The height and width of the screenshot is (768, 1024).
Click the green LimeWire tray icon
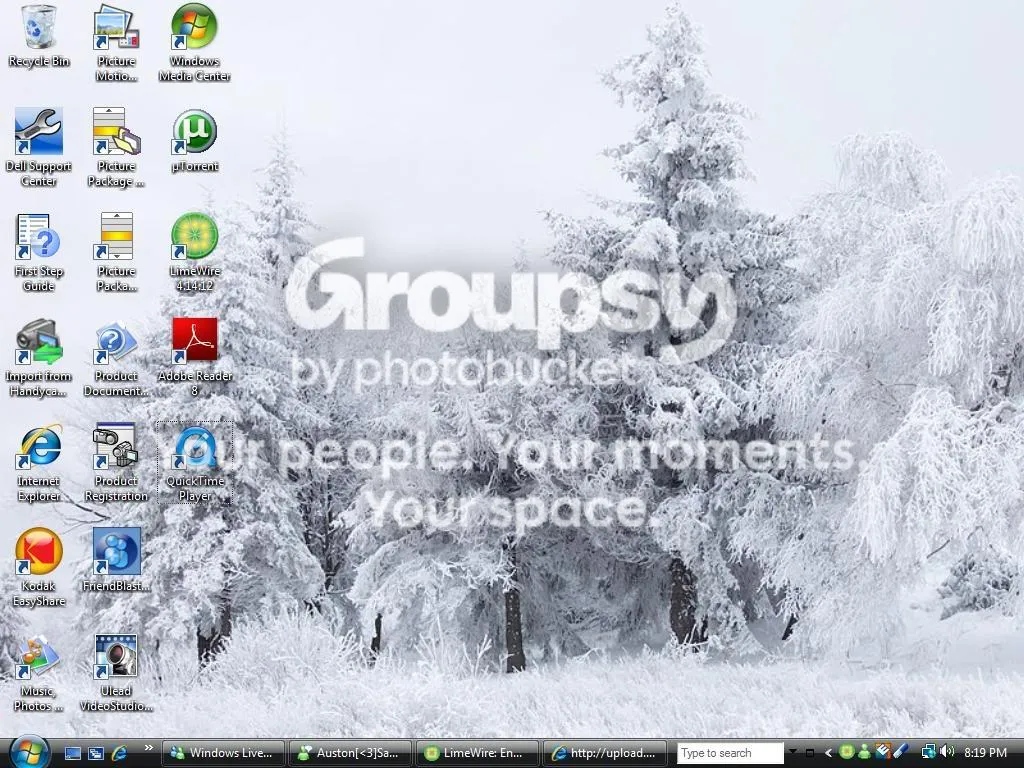pyautogui.click(x=846, y=752)
